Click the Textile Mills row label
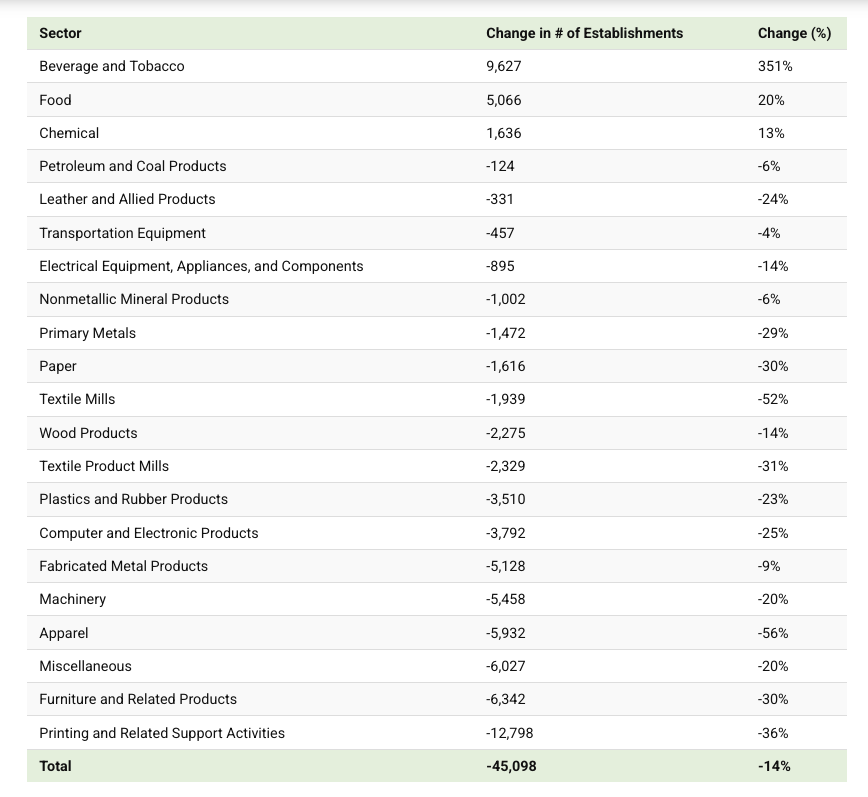 click(x=77, y=399)
